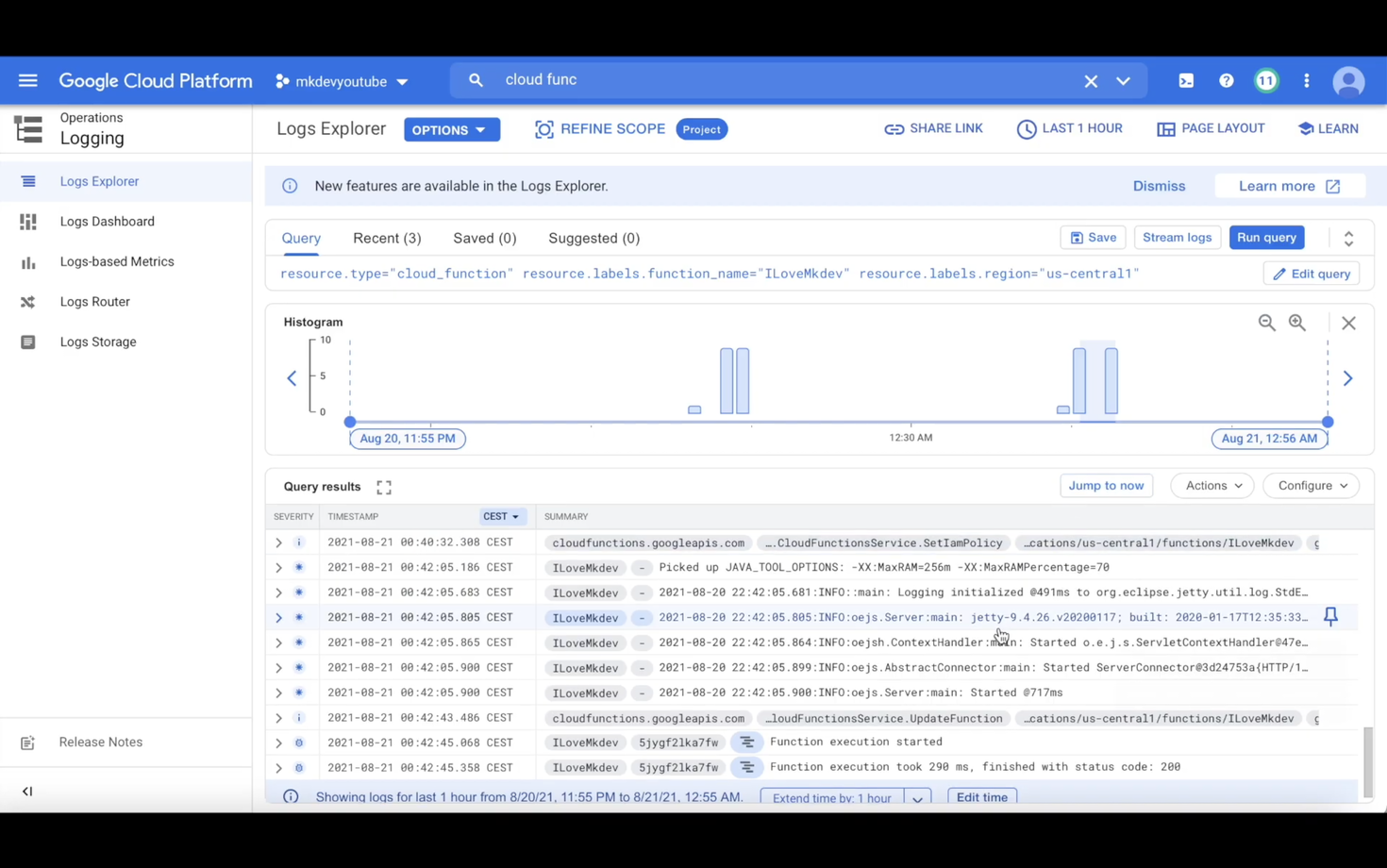The height and width of the screenshot is (868, 1387).
Task: Open Logs Dashboard in sidebar
Action: tap(125, 222)
